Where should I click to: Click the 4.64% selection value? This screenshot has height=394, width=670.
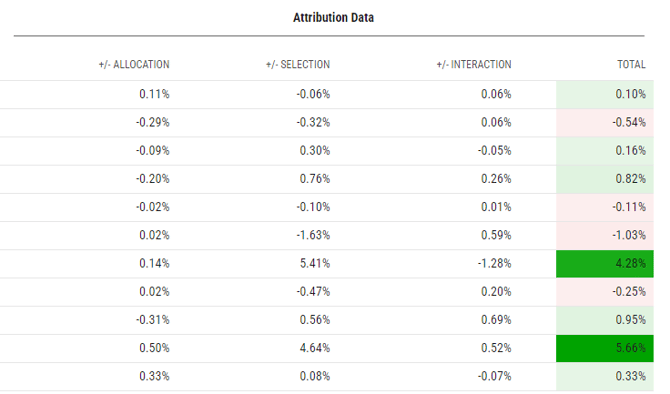click(x=315, y=348)
